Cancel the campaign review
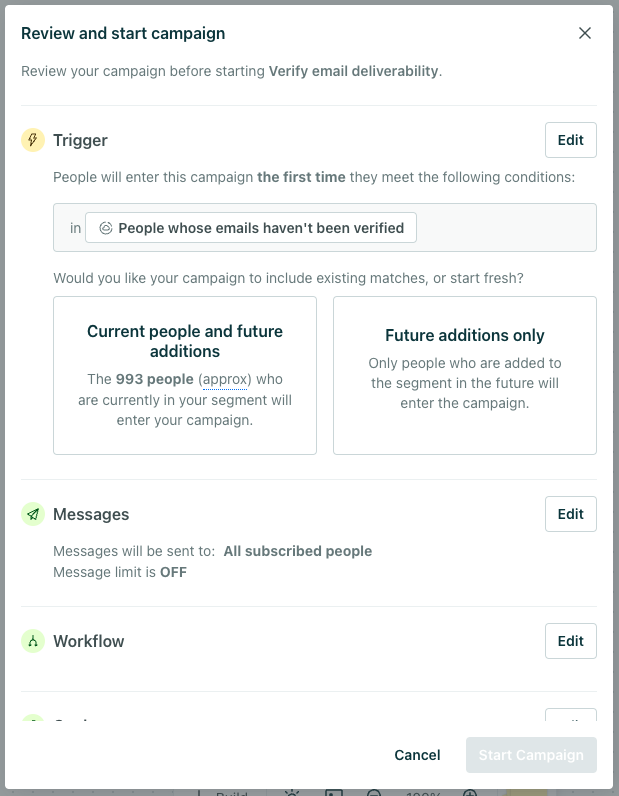Screen dimensions: 619x796 click(x=417, y=755)
